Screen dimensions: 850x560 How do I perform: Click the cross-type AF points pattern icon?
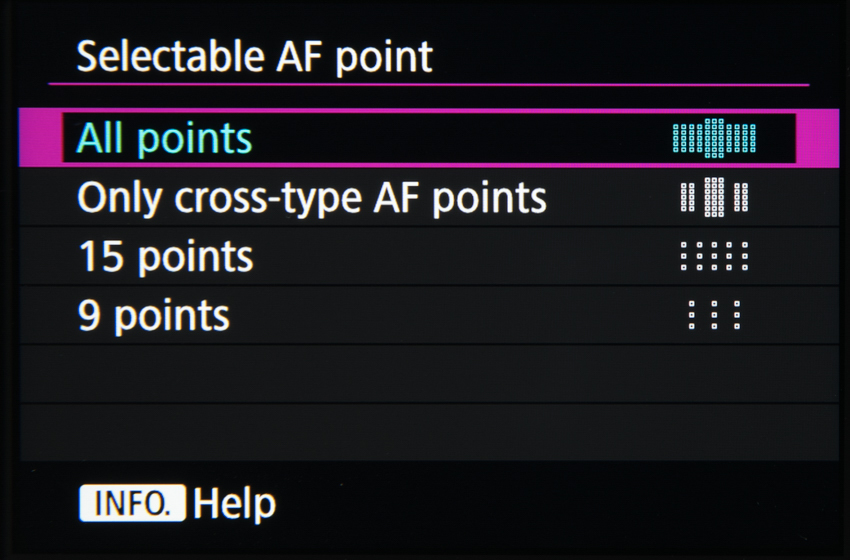[x=714, y=196]
